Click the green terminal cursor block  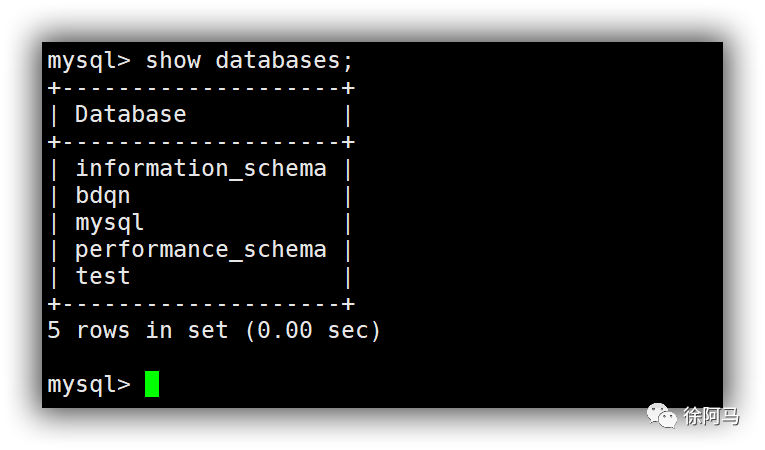tap(152, 384)
